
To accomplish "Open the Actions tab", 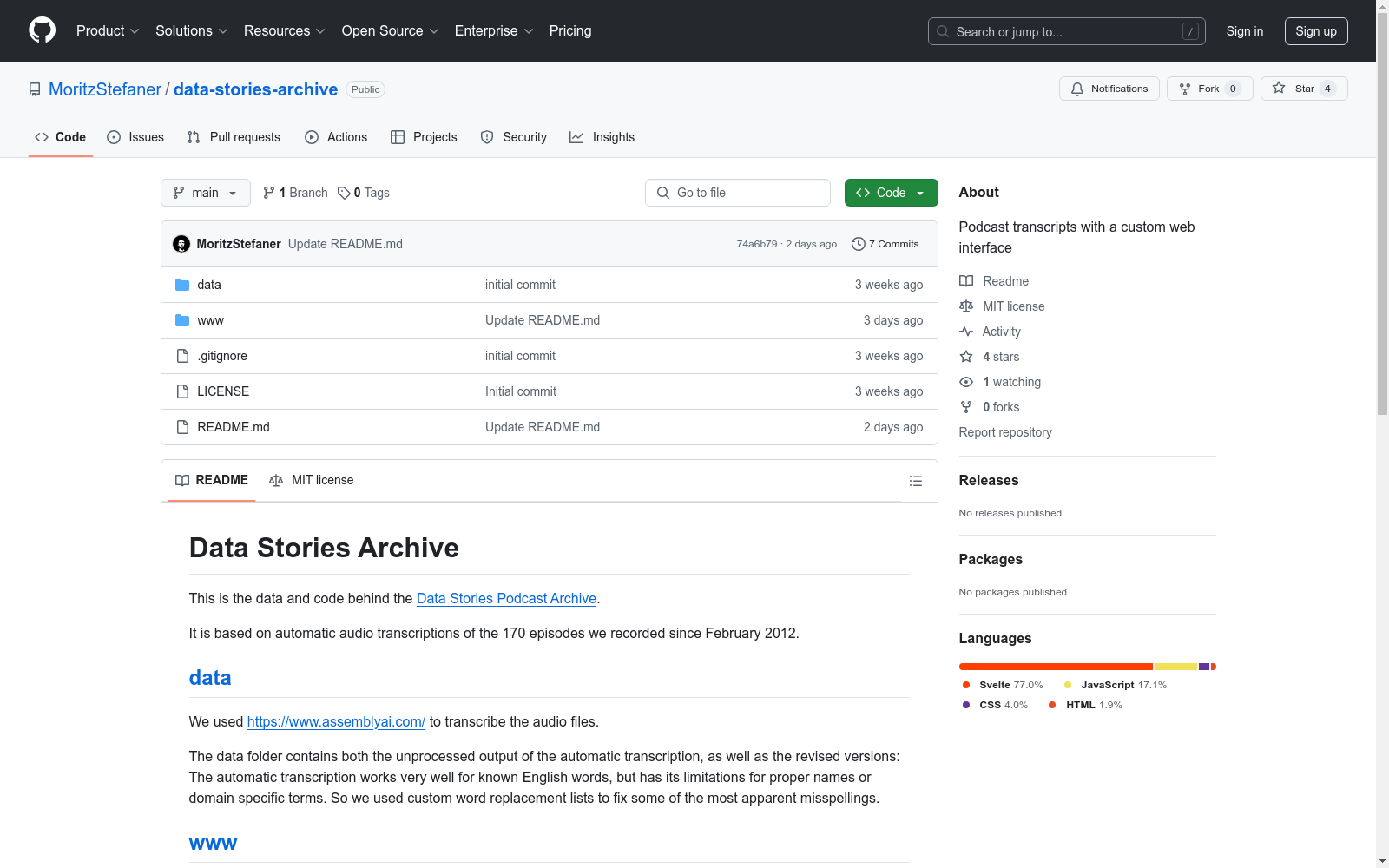I will point(336,137).
